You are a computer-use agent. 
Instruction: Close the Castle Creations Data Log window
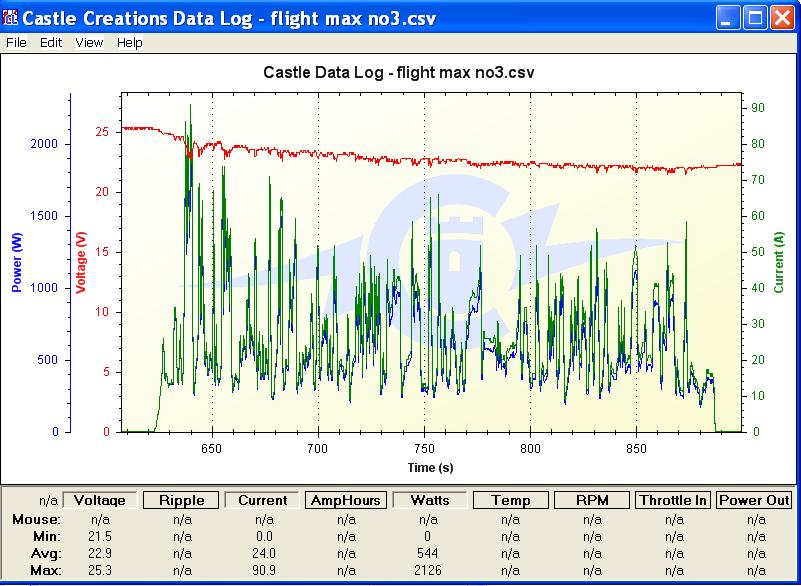pos(783,18)
